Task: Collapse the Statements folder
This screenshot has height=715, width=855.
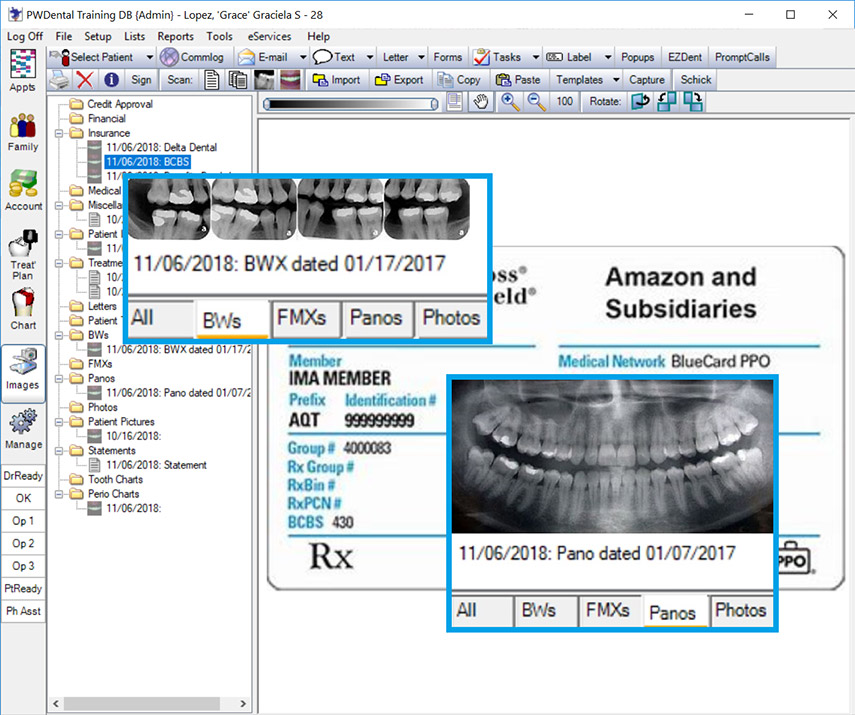Action: pos(59,451)
